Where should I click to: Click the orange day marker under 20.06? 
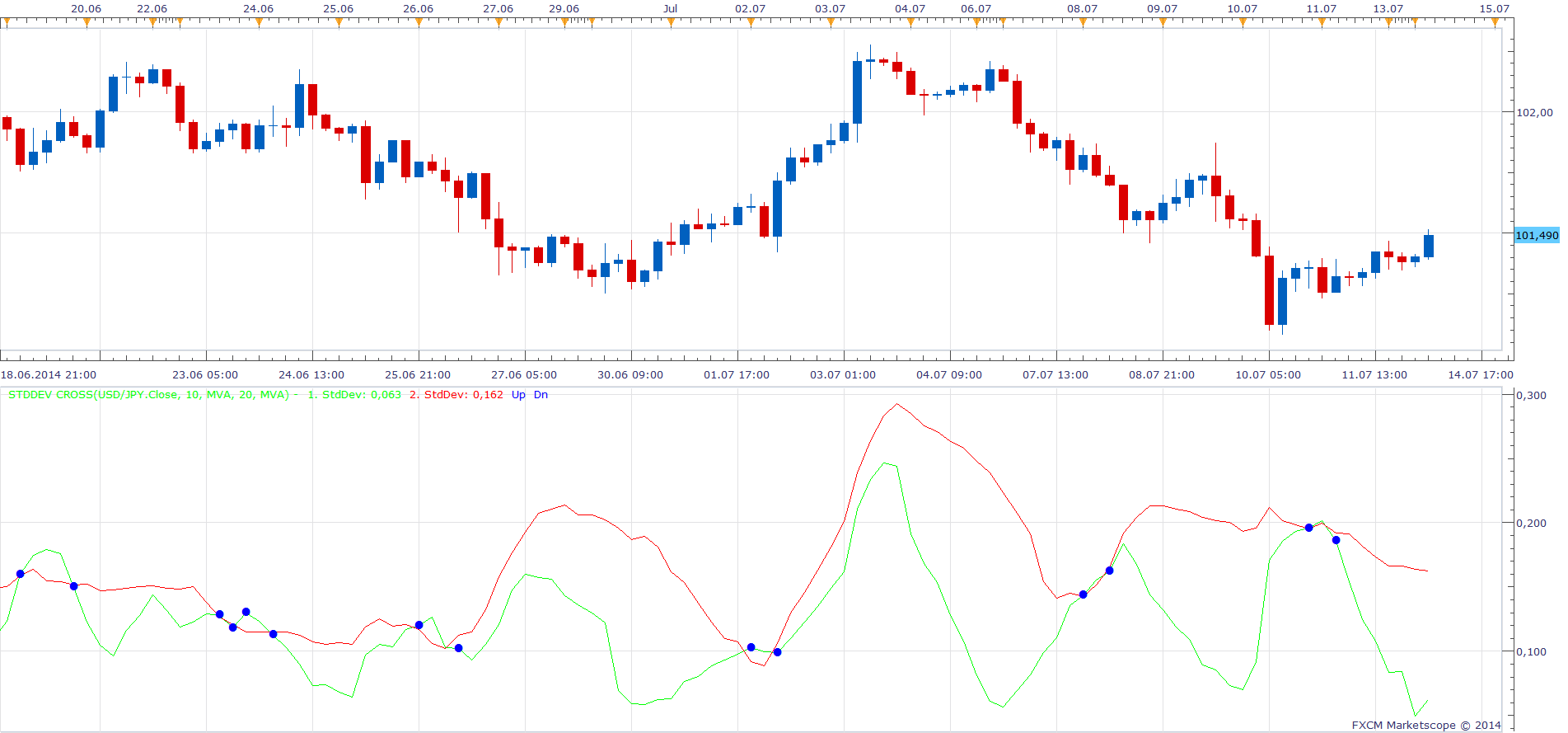(x=87, y=23)
